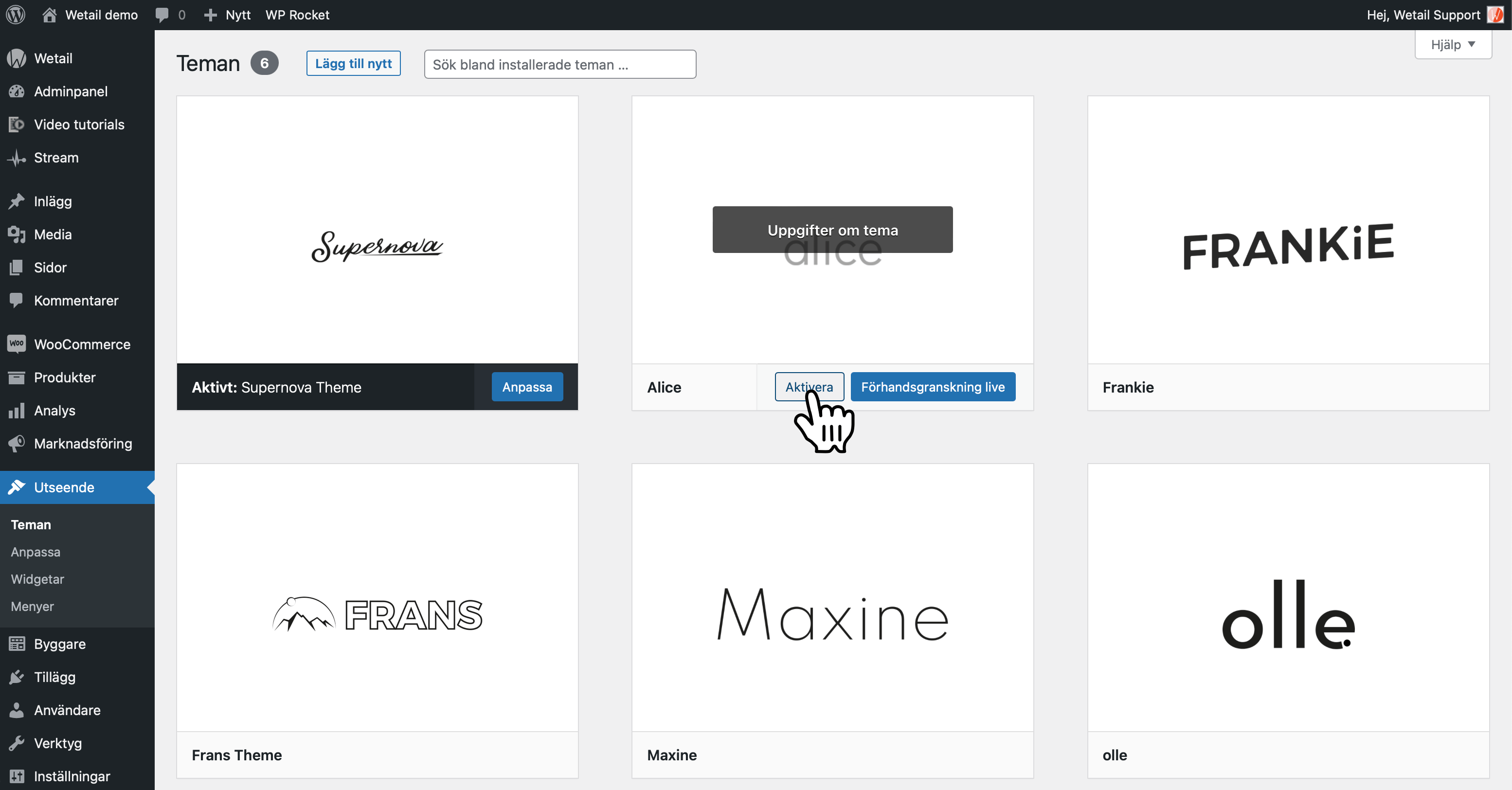Open the WordPress logo menu

[x=15, y=15]
